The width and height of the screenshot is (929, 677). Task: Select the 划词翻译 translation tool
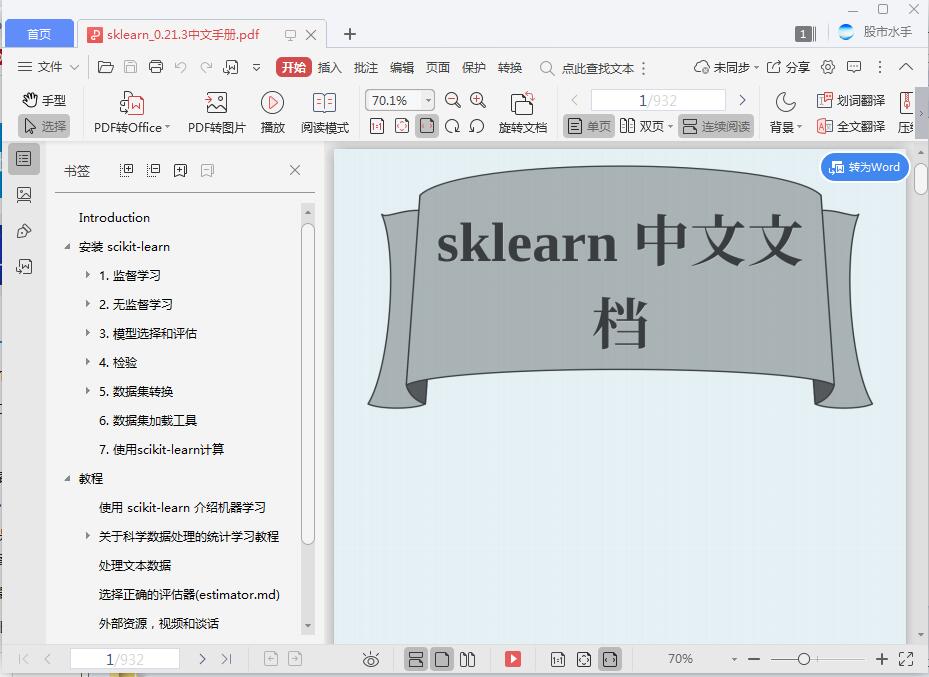coord(848,100)
